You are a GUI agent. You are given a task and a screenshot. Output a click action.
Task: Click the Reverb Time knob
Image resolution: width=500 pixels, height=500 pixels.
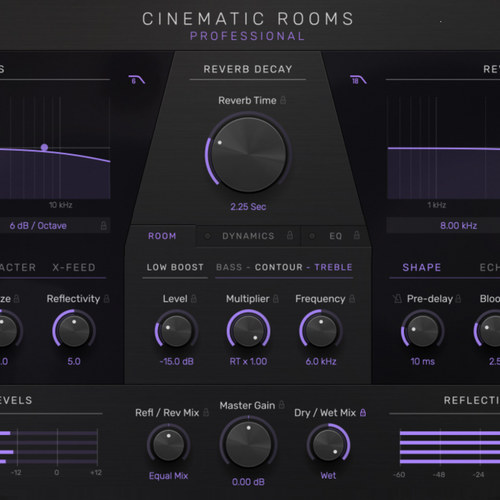pos(249,155)
